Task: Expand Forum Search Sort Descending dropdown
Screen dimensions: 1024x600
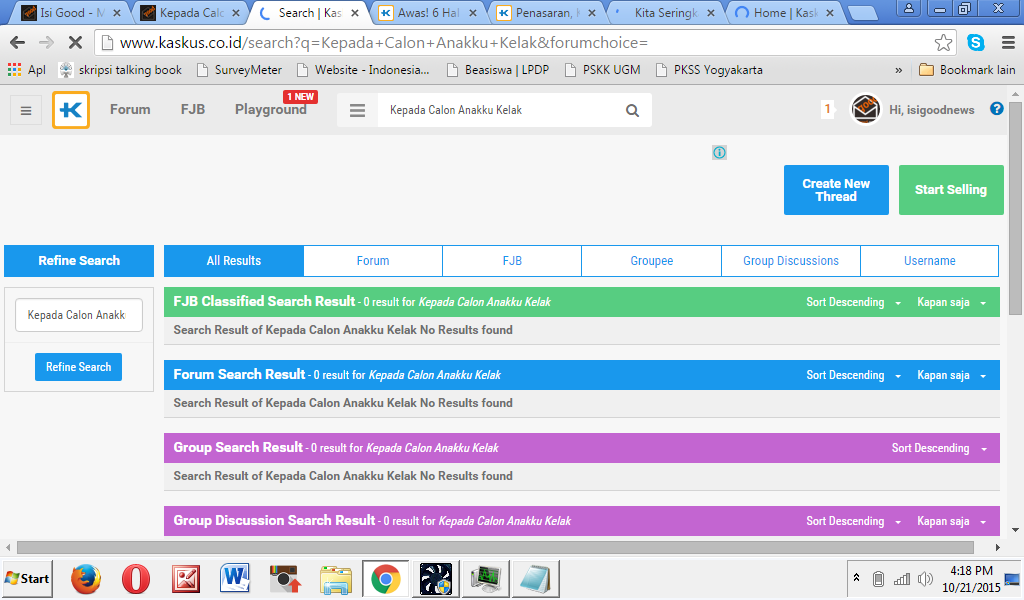Action: click(854, 375)
